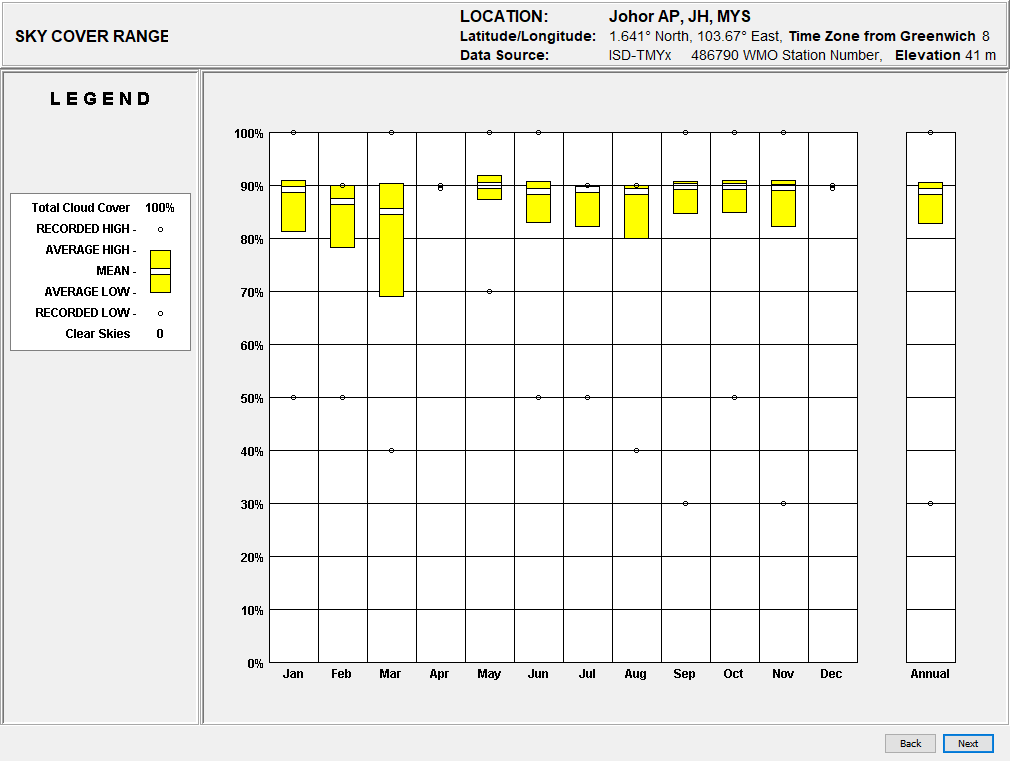This screenshot has height=761, width=1010.
Task: Click the SKY COVER RANGE title
Action: click(92, 36)
